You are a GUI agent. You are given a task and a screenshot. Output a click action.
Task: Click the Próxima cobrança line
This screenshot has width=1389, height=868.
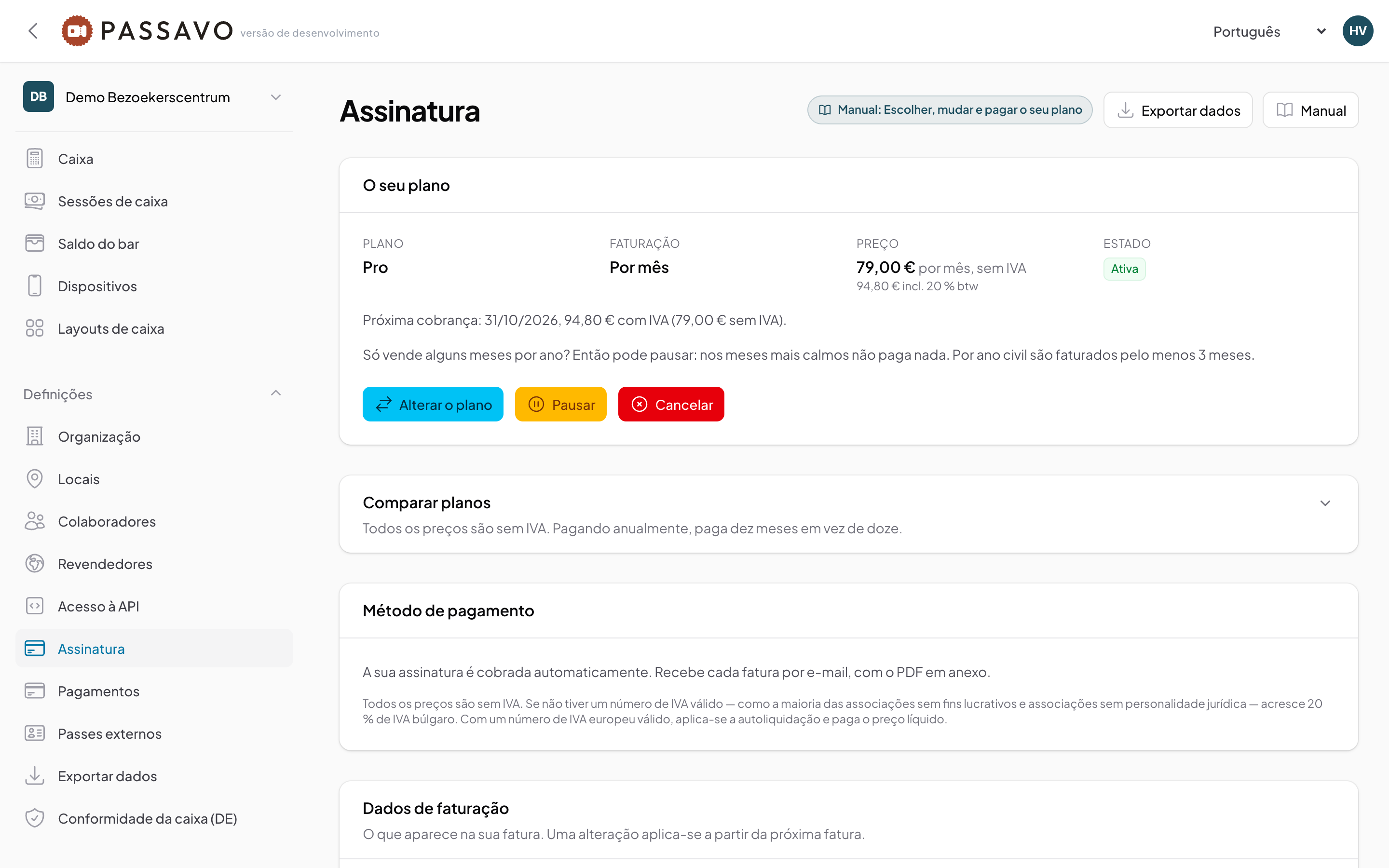(x=574, y=320)
